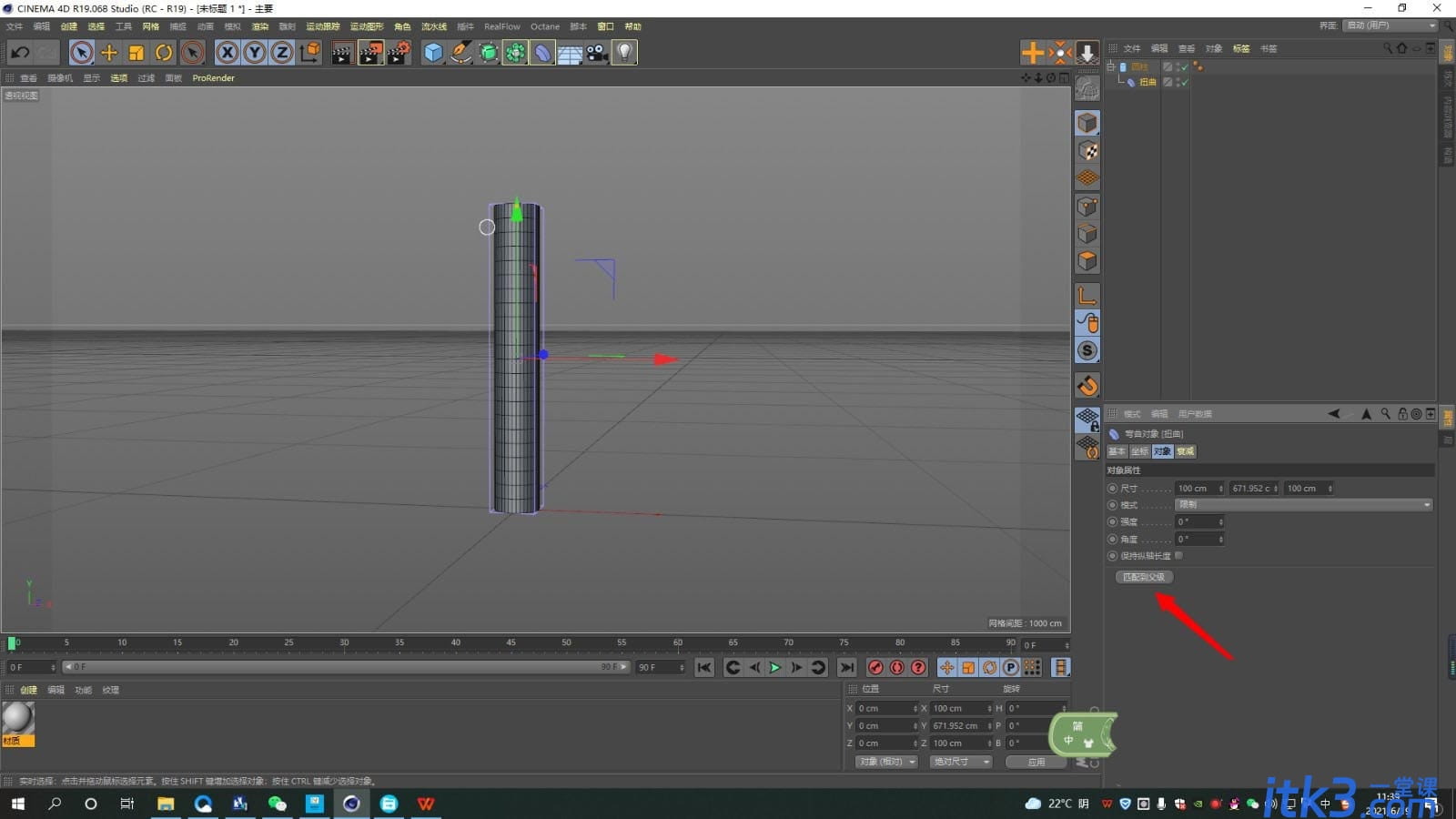Image resolution: width=1456 pixels, height=819 pixels.
Task: Open 界面 layout dropdown 启动 (用户)
Action: coord(1389,25)
